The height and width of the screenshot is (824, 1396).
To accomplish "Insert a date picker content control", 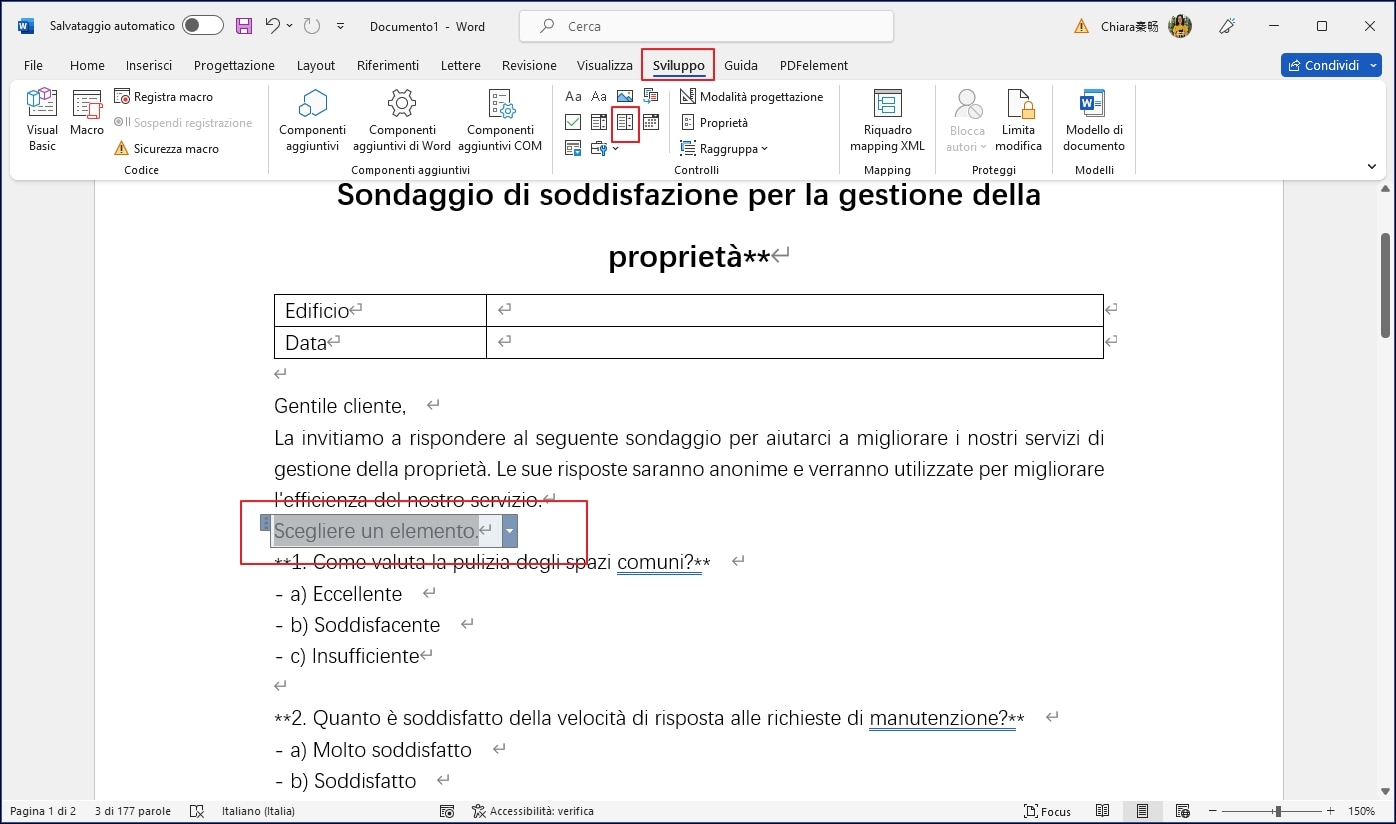I will tap(651, 122).
